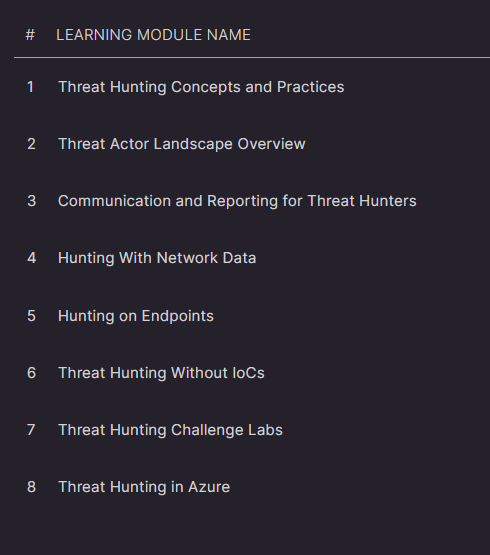Click row number 7
The width and height of the screenshot is (490, 555).
click(x=31, y=430)
